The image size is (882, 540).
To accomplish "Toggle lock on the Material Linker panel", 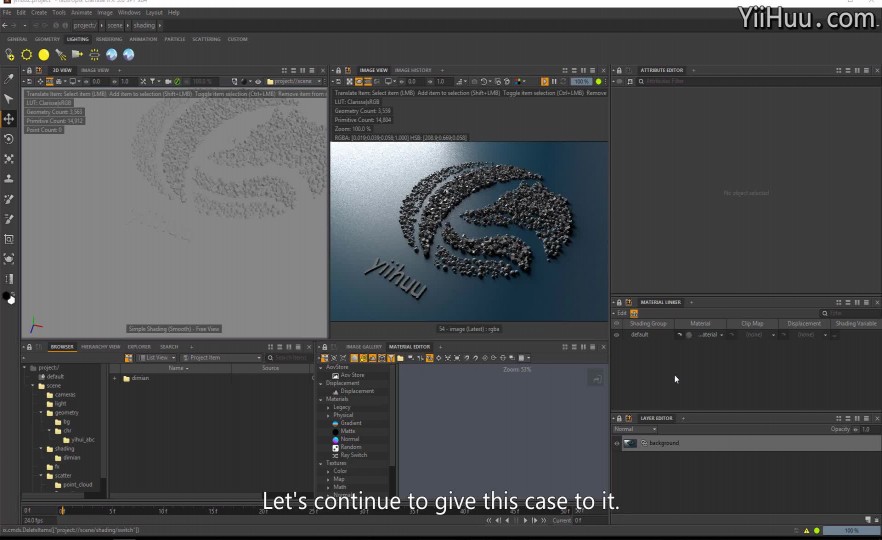I will [x=619, y=303].
